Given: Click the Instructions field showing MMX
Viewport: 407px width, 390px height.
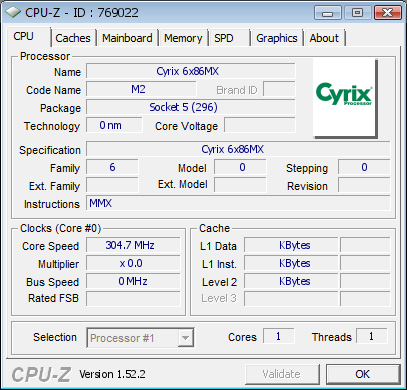Looking at the screenshot, I should 238,203.
